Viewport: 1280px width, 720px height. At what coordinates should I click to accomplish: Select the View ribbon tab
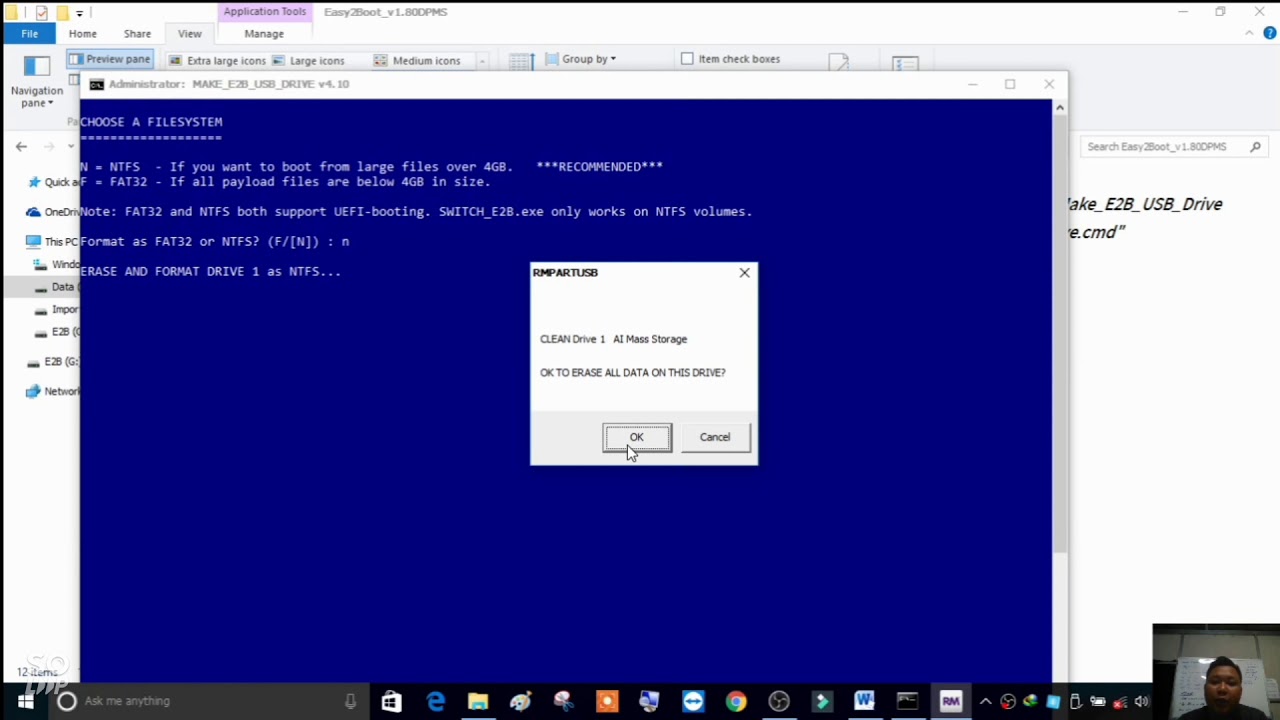point(189,34)
